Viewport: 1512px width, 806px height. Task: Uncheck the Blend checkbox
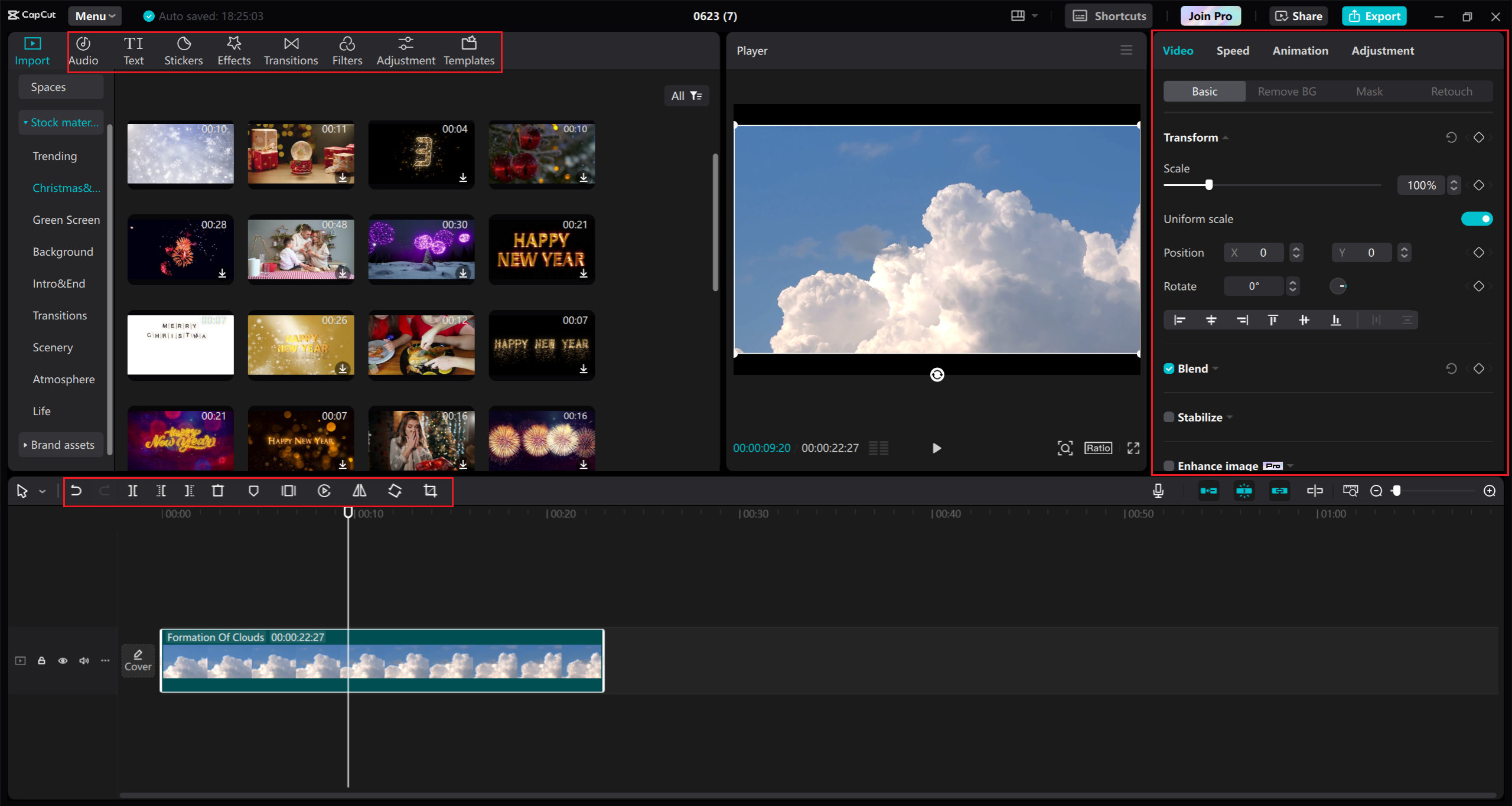click(1169, 368)
